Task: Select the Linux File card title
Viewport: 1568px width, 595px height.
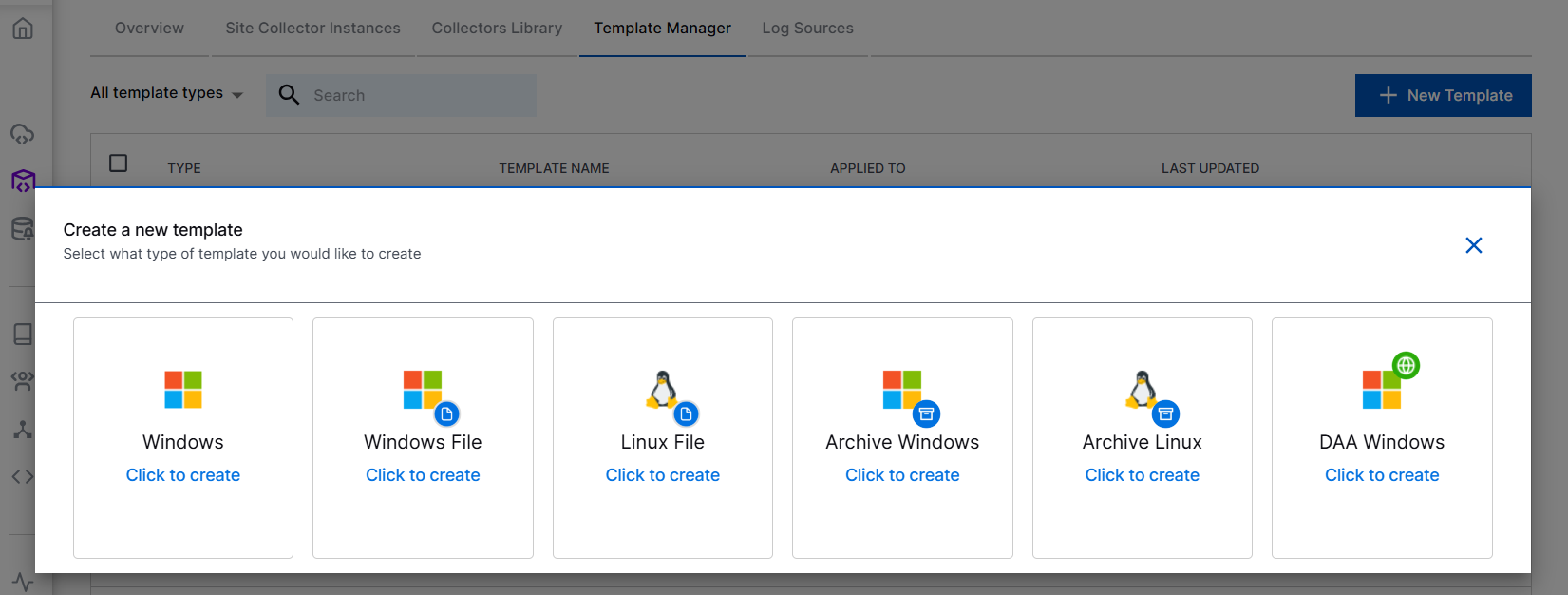Action: pos(663,442)
